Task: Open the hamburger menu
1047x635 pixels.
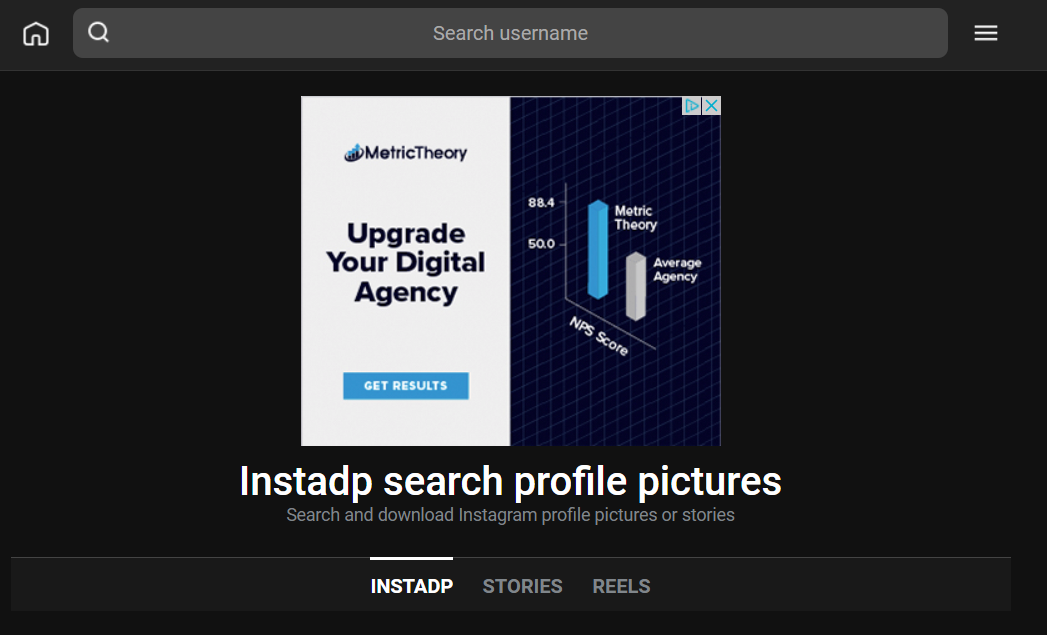Action: click(x=986, y=33)
